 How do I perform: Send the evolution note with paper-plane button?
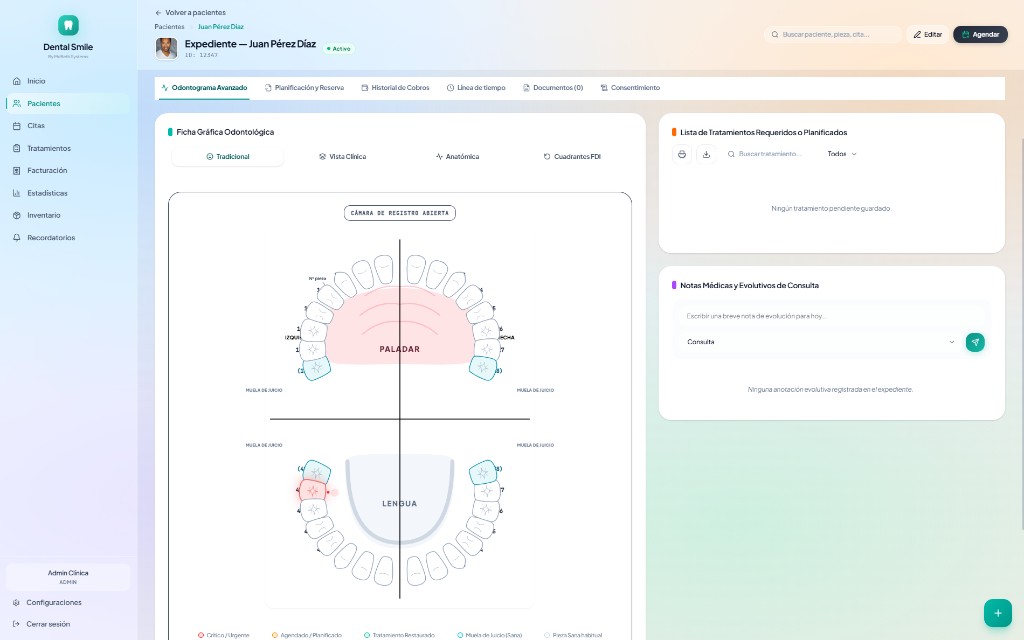(975, 342)
